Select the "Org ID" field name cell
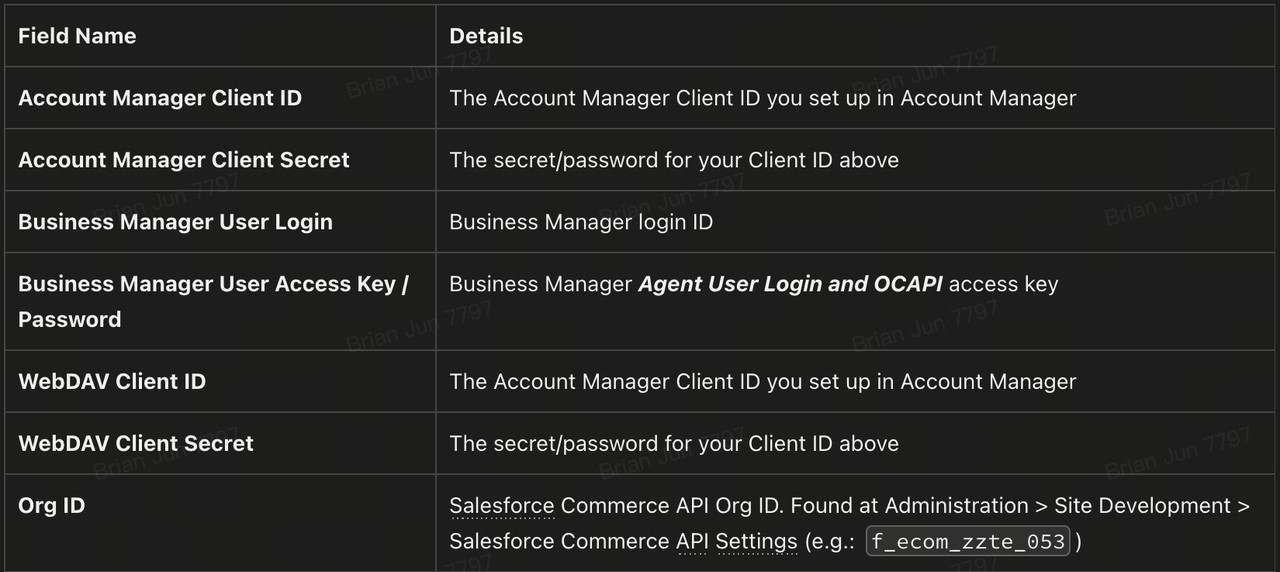Viewport: 1280px width, 572px height. (x=52, y=506)
